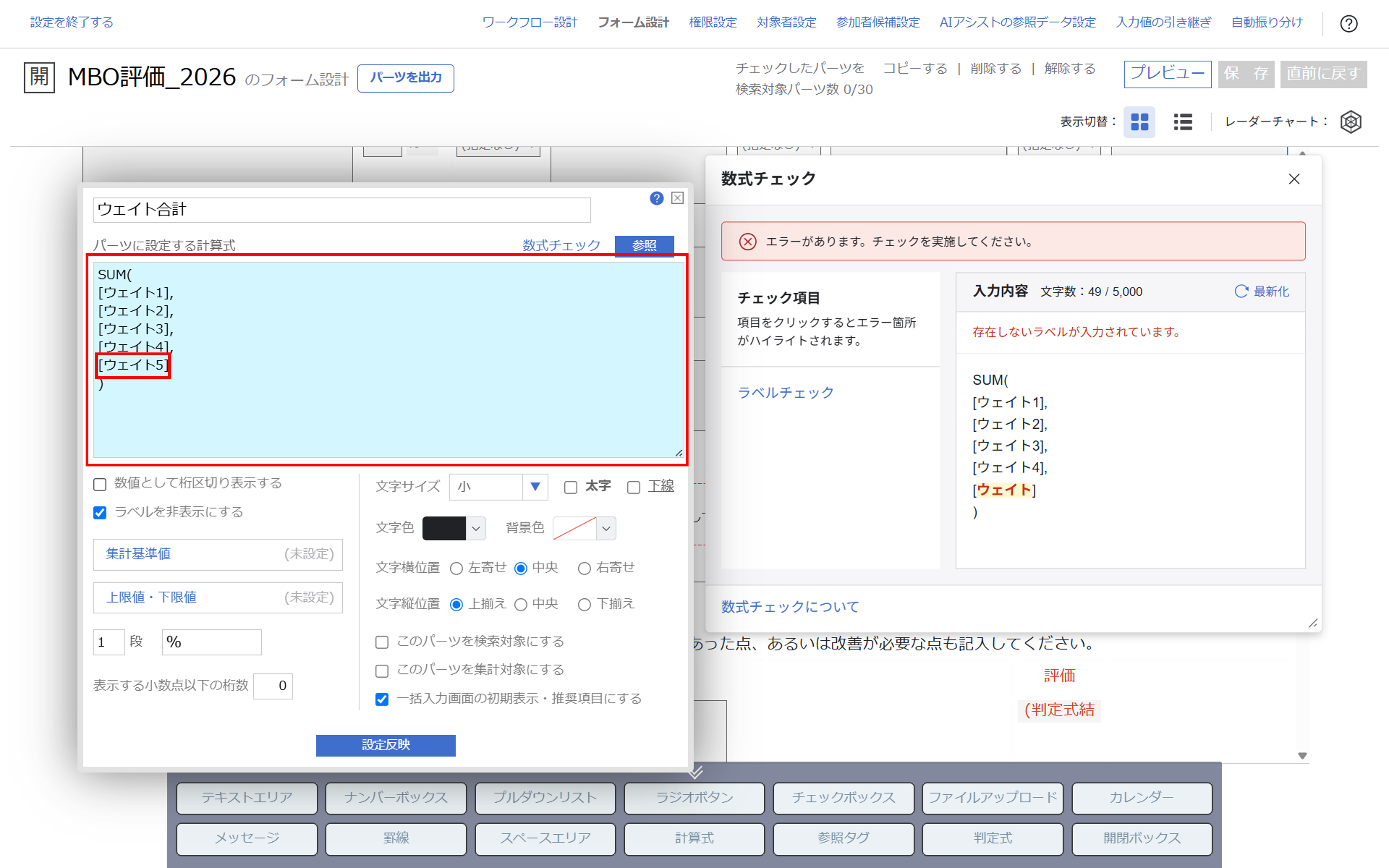Toggle 数値として桁区切り表示する checkbox
1389x868 pixels.
(100, 485)
